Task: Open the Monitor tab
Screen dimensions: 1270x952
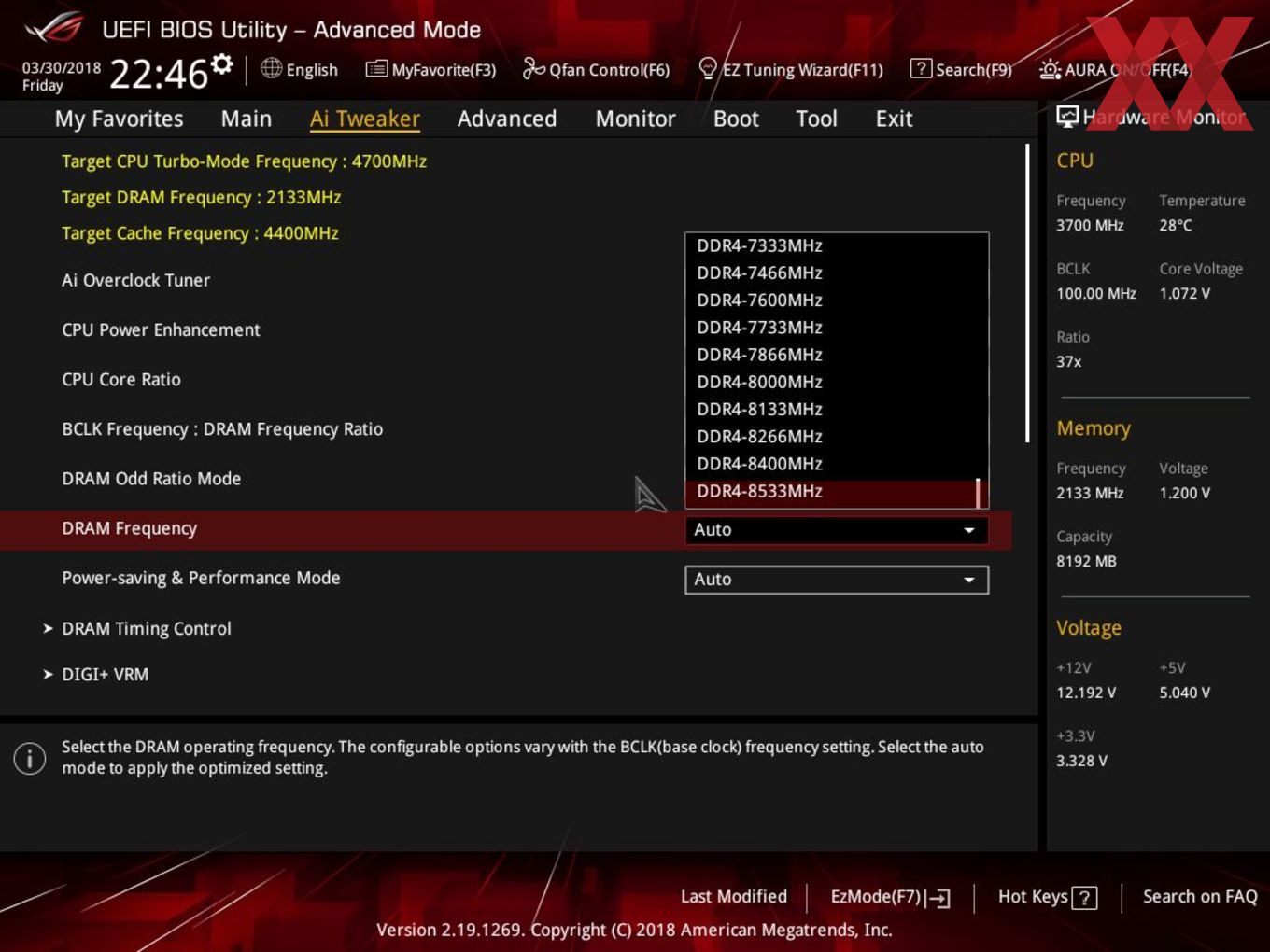Action: coord(636,119)
